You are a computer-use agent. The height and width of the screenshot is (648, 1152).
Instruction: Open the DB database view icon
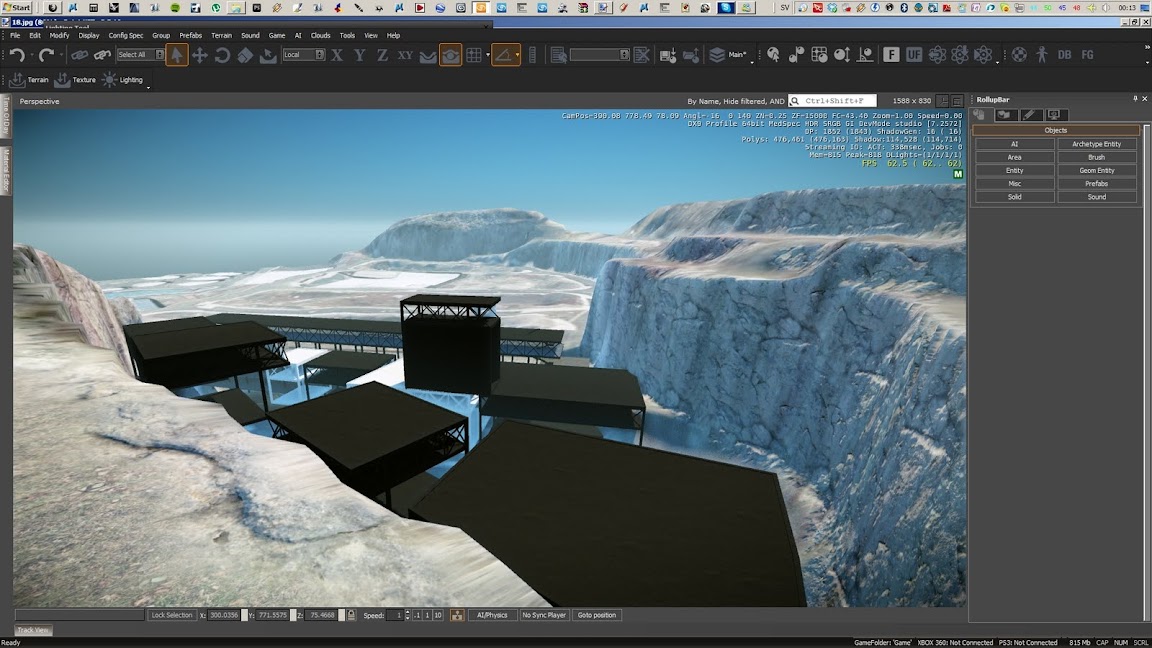(x=1064, y=55)
